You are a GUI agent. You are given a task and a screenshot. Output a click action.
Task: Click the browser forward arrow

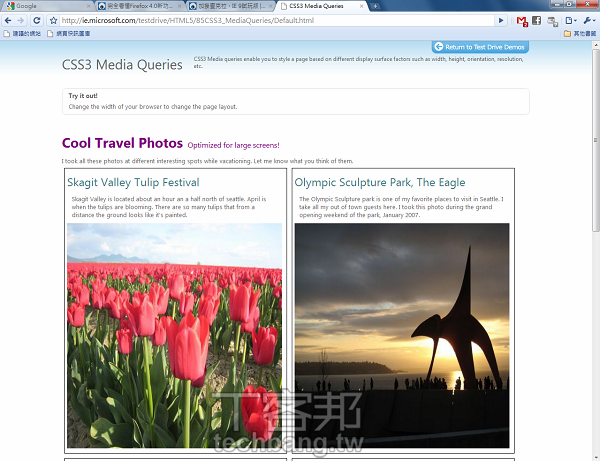pos(21,20)
